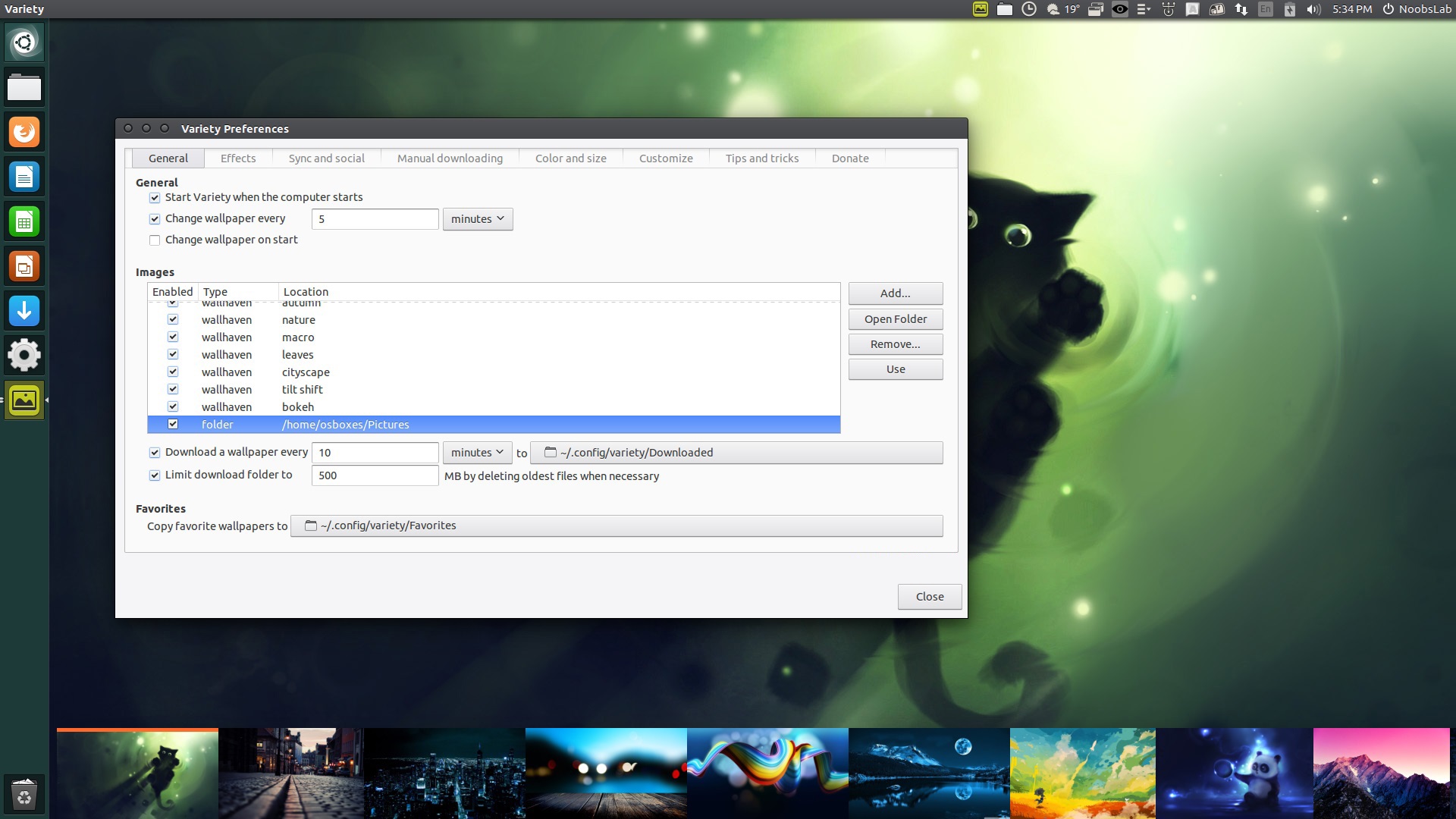Switch to the Color and size tab

[570, 158]
